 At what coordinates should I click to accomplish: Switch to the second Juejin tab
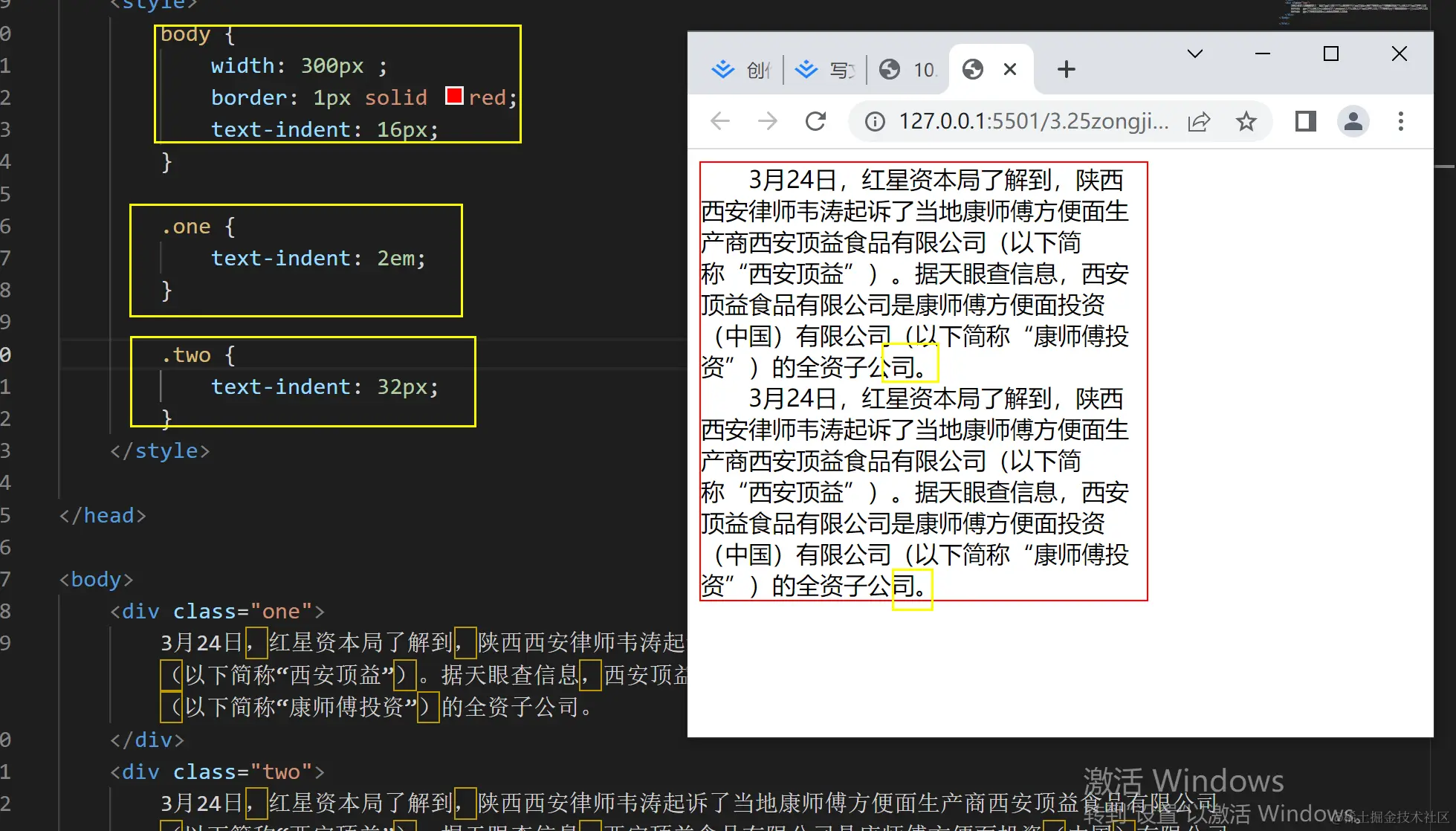(x=824, y=70)
